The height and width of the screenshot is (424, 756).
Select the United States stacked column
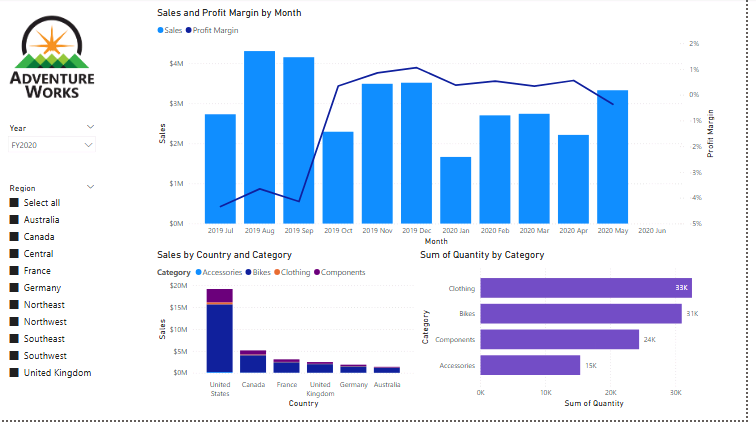pyautogui.click(x=219, y=335)
